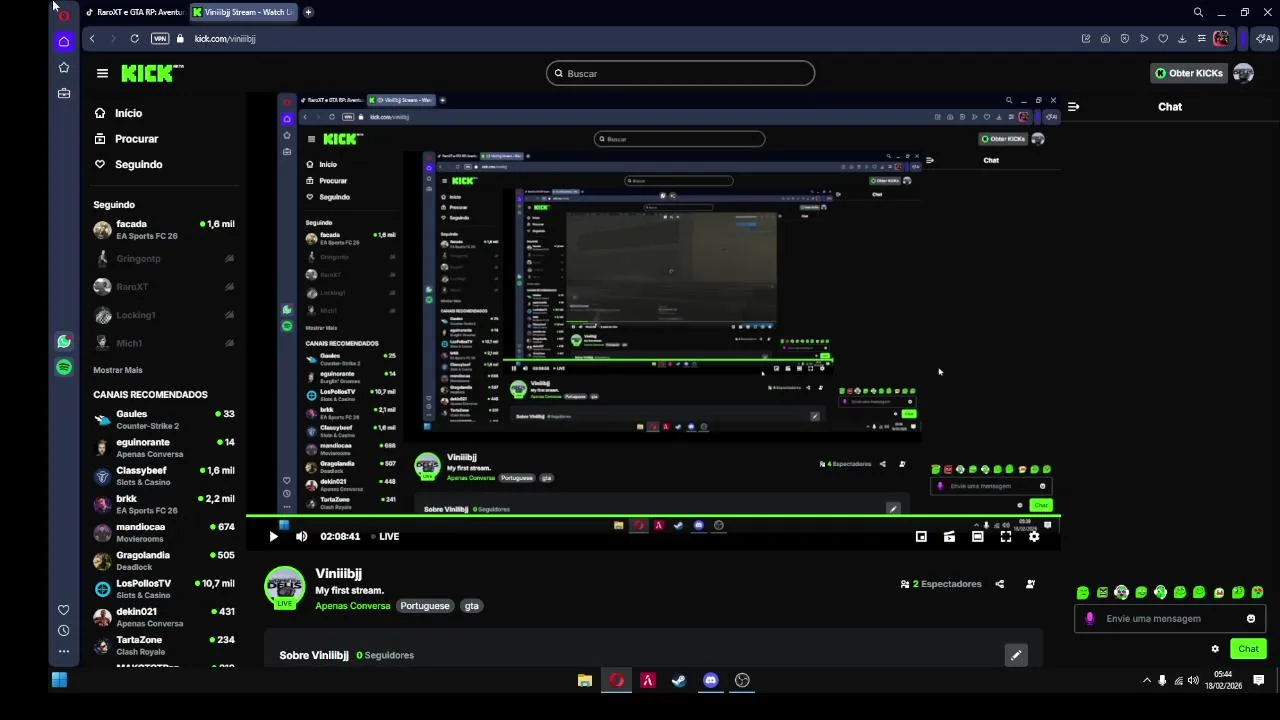
Task: Toggle picture-in-picture mini player
Action: tap(921, 536)
